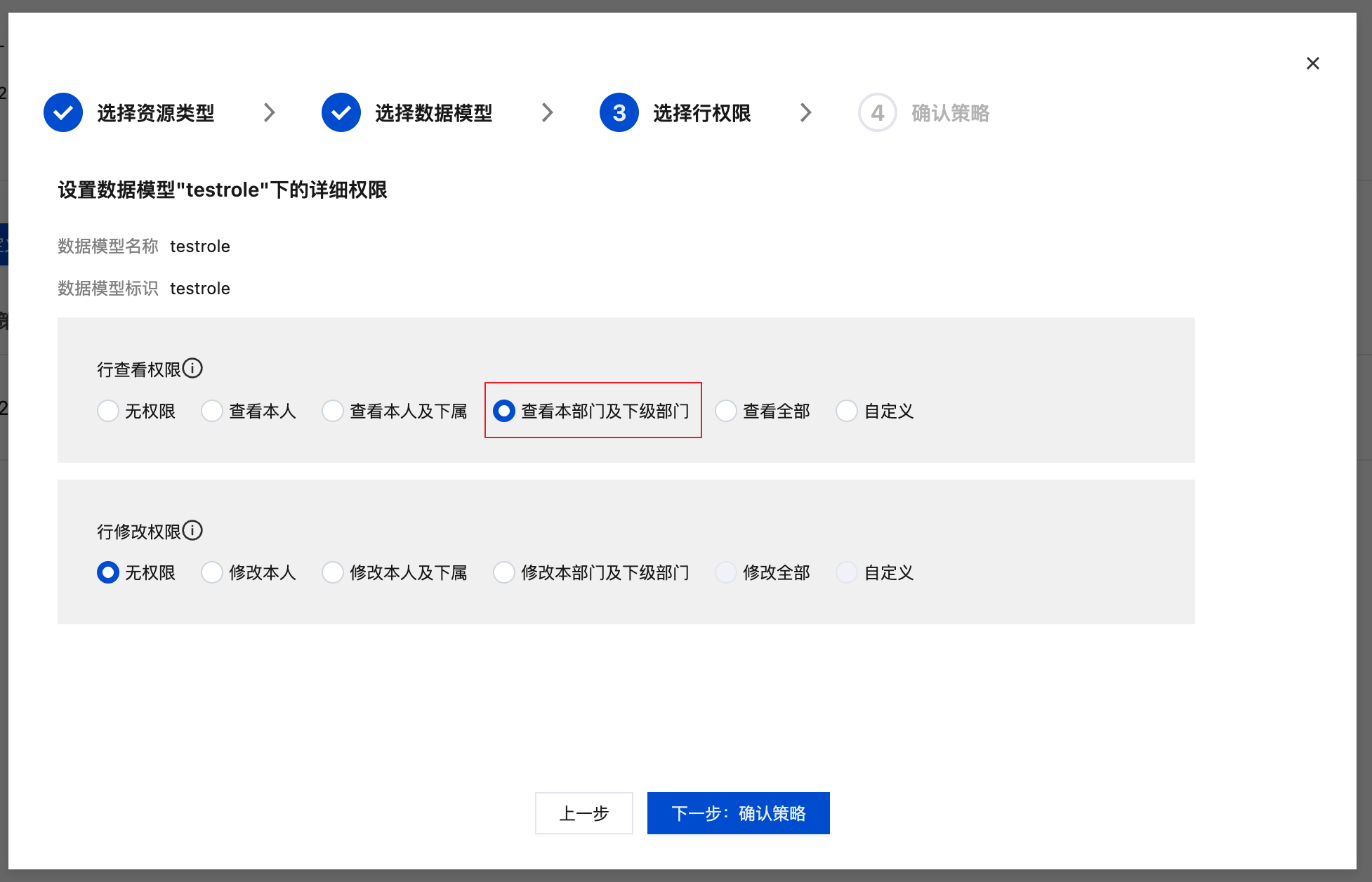
Task: Click the step 3 circle icon
Action: [619, 112]
